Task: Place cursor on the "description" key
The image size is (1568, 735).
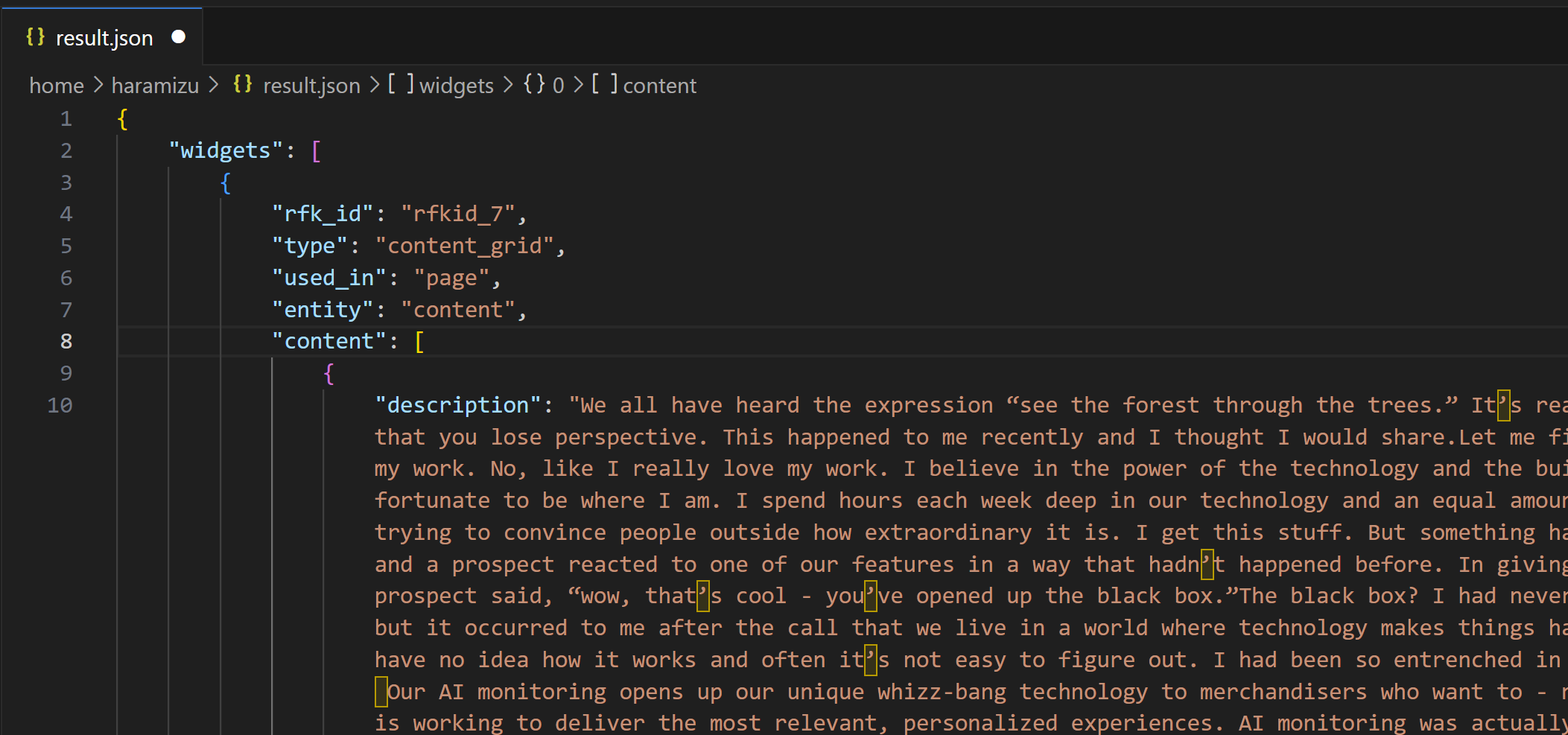Action: 458,406
